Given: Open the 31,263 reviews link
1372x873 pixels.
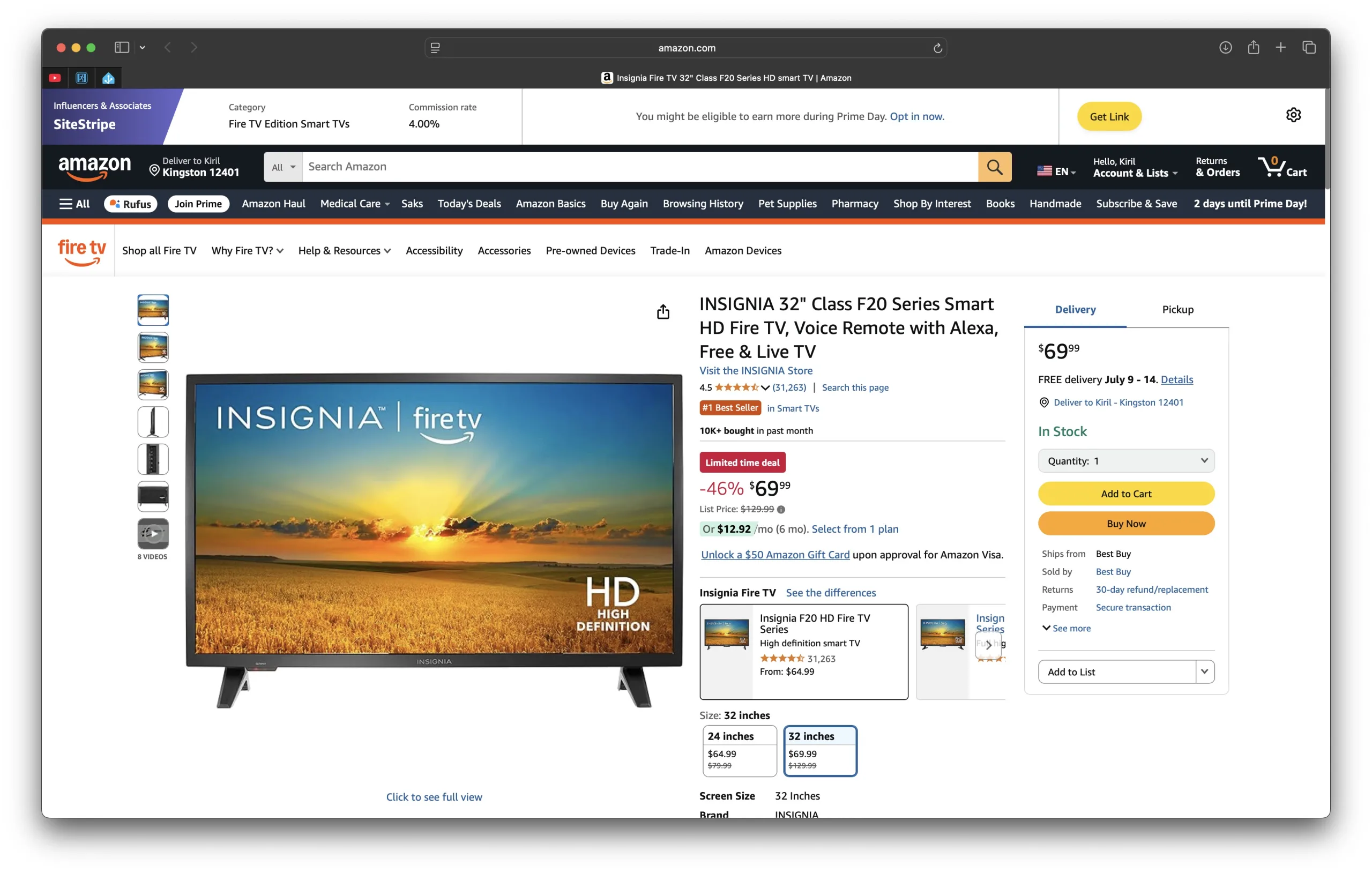Looking at the screenshot, I should tap(788, 387).
